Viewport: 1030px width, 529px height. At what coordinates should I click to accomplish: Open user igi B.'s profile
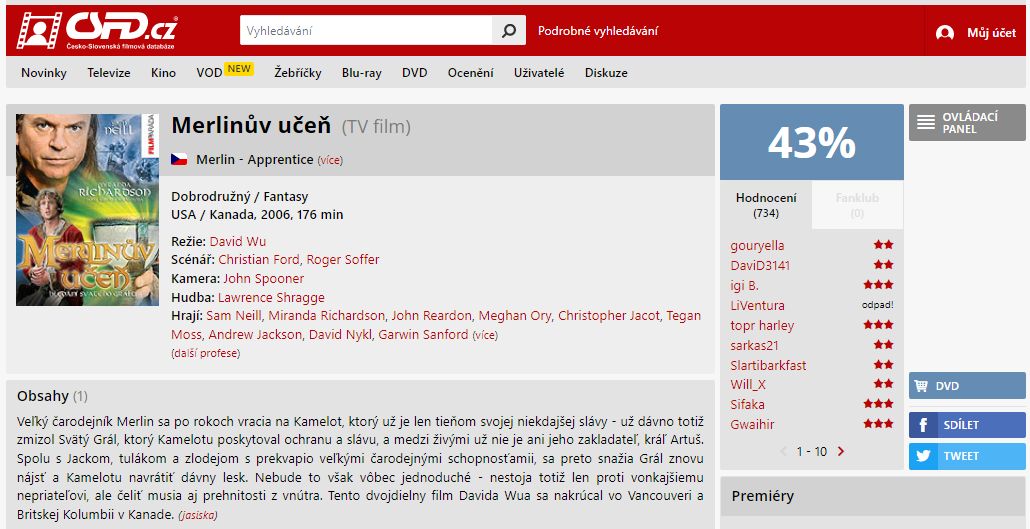click(744, 286)
